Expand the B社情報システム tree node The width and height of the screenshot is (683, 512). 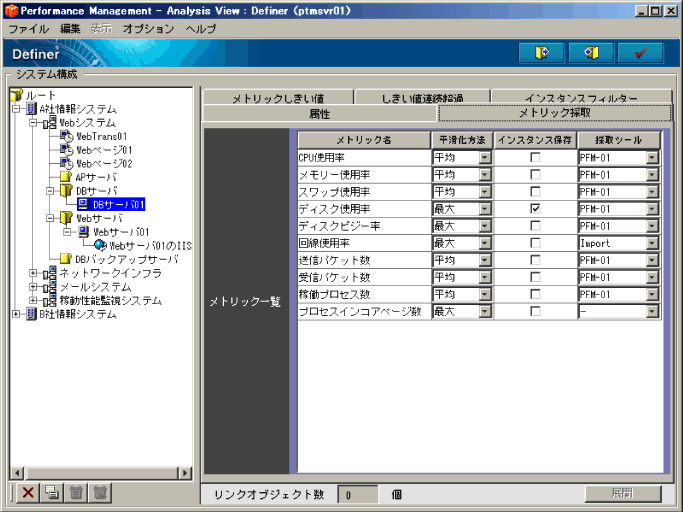pos(16,314)
